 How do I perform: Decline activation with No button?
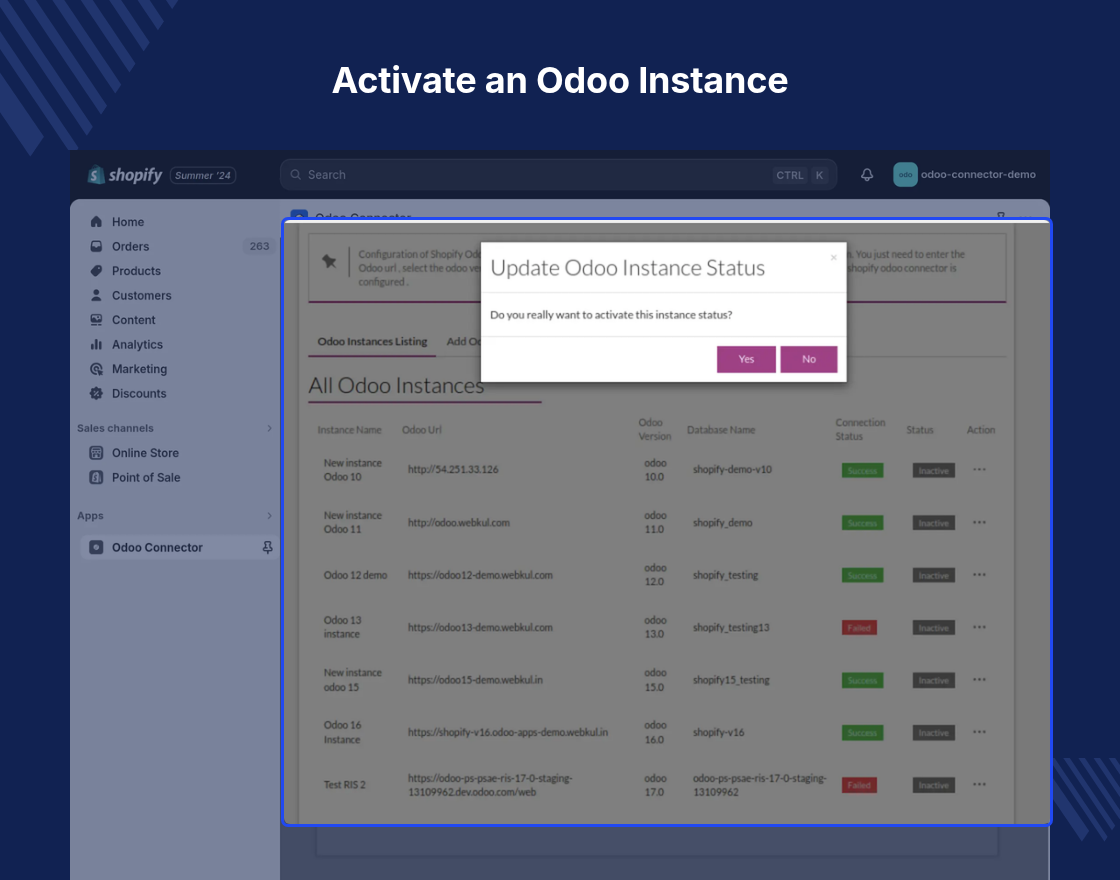click(x=809, y=359)
